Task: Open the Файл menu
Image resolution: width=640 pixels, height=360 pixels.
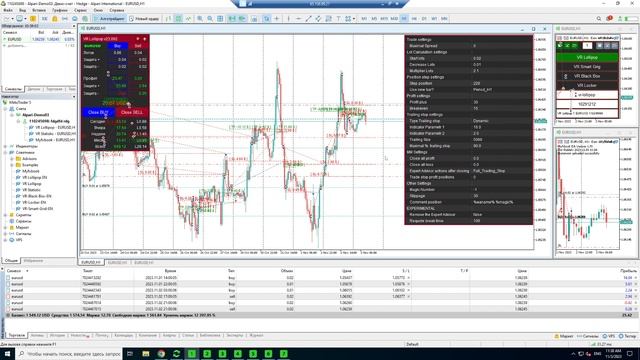Action: tap(8, 10)
